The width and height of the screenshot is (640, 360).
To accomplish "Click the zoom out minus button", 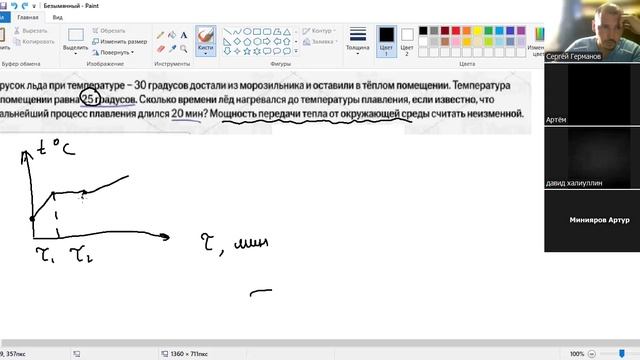I will click(x=592, y=354).
